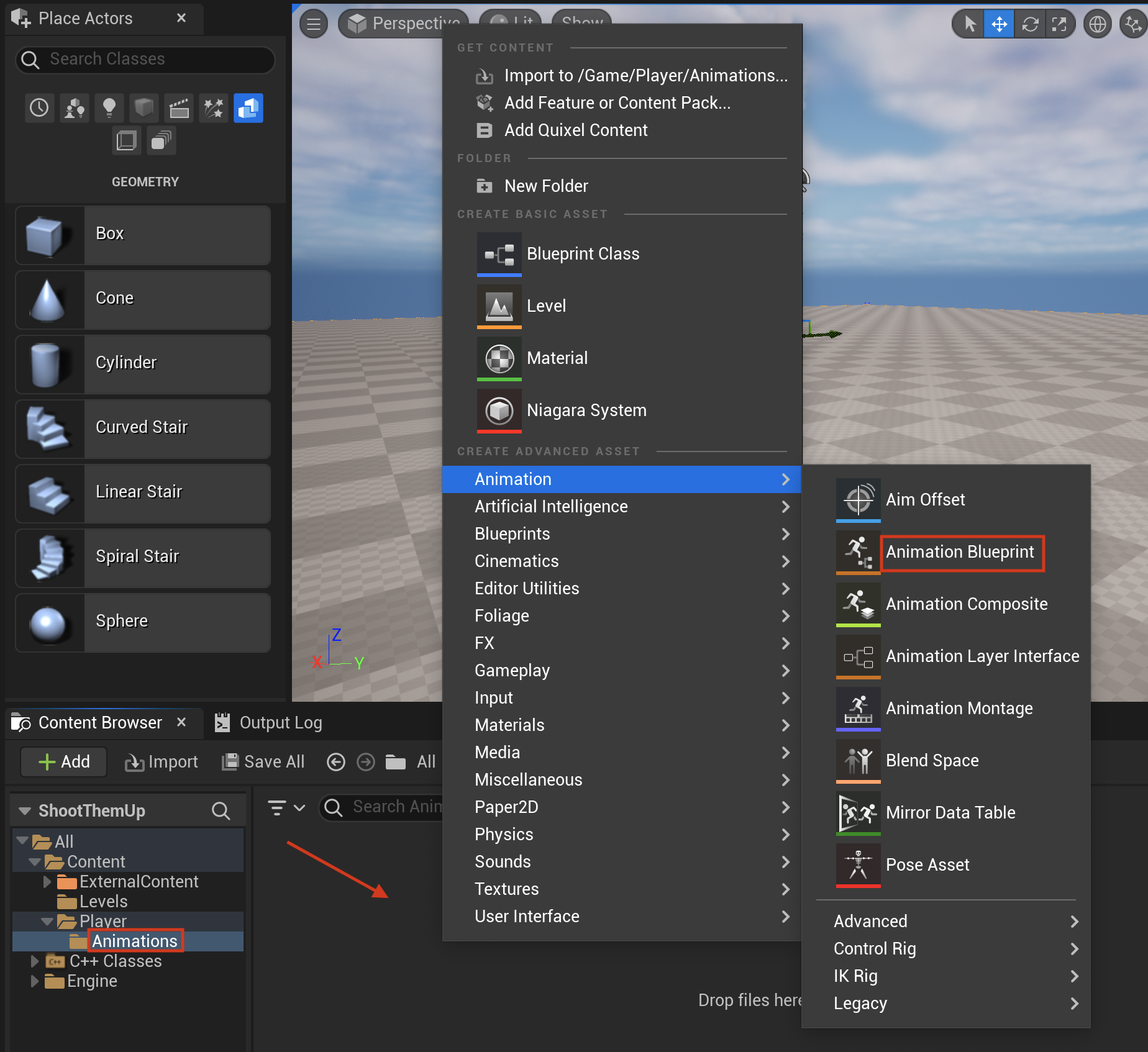This screenshot has width=1148, height=1052.
Task: Open the viewport hamburger options menu
Action: click(314, 24)
